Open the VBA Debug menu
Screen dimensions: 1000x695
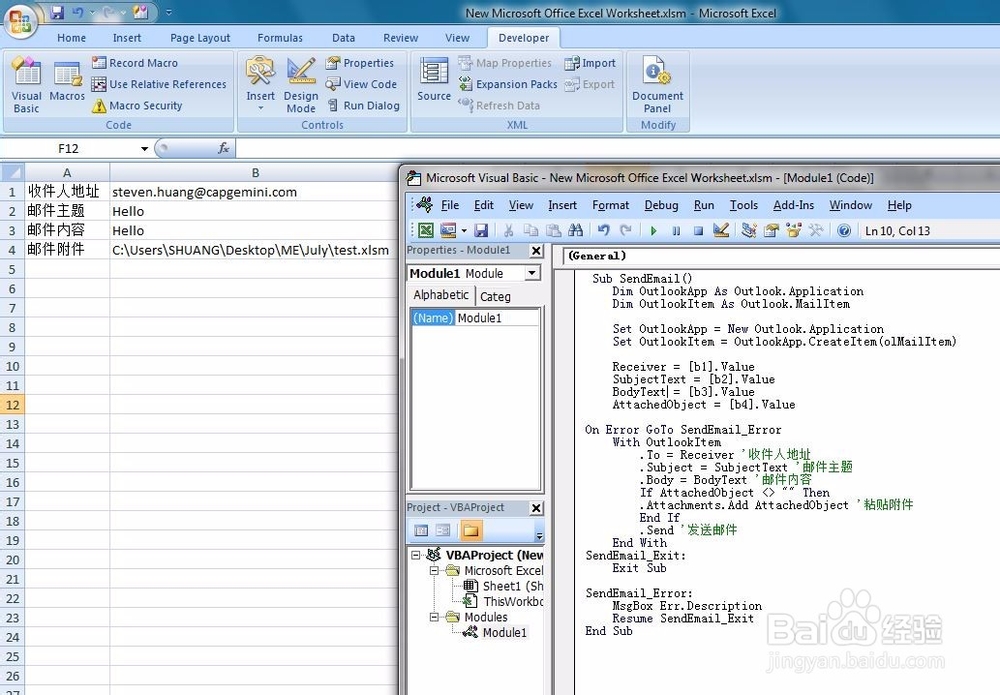tap(661, 205)
